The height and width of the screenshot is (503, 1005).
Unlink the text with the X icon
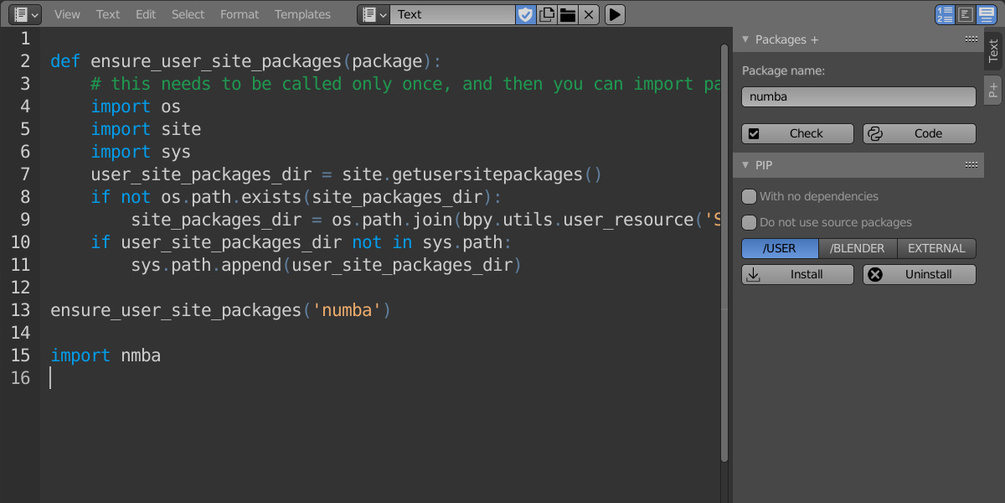coord(589,15)
